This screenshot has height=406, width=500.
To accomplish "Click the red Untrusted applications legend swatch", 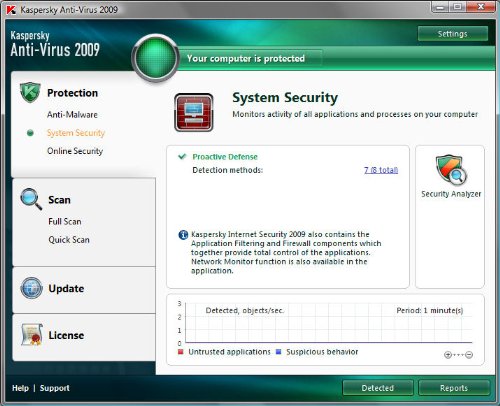I will (181, 352).
